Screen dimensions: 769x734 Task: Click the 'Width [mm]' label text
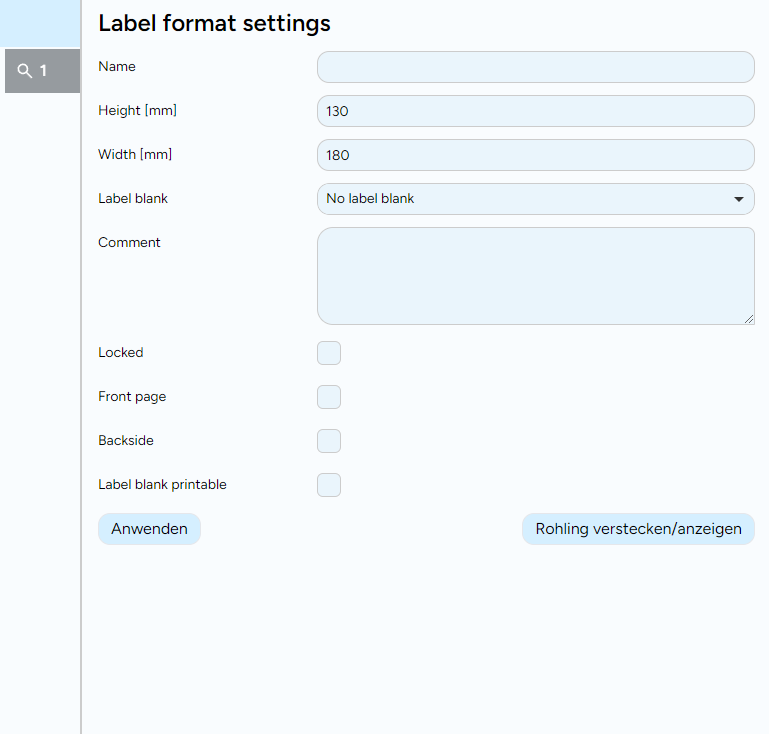pos(135,155)
